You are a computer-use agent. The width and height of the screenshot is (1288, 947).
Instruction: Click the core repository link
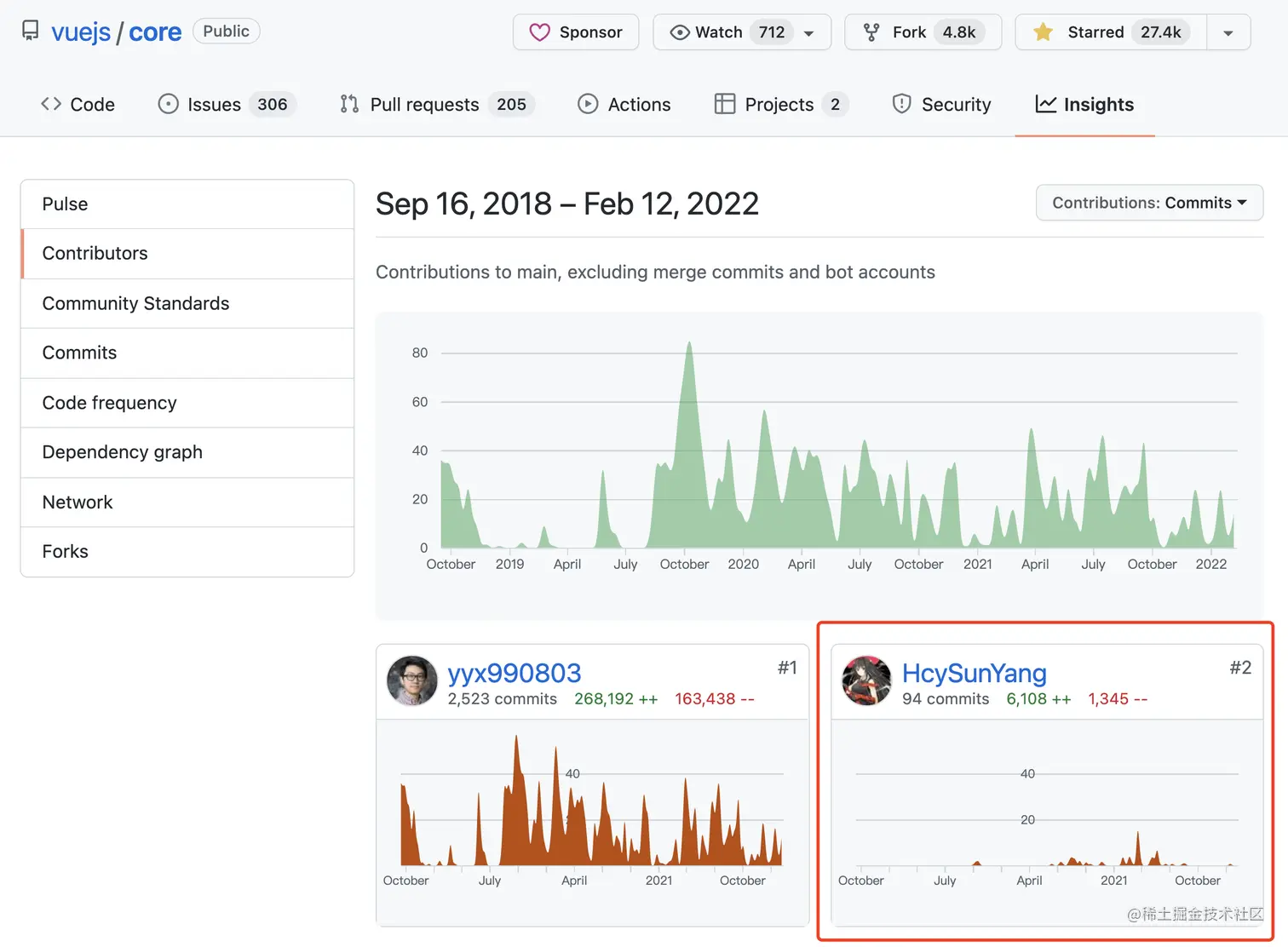point(155,32)
